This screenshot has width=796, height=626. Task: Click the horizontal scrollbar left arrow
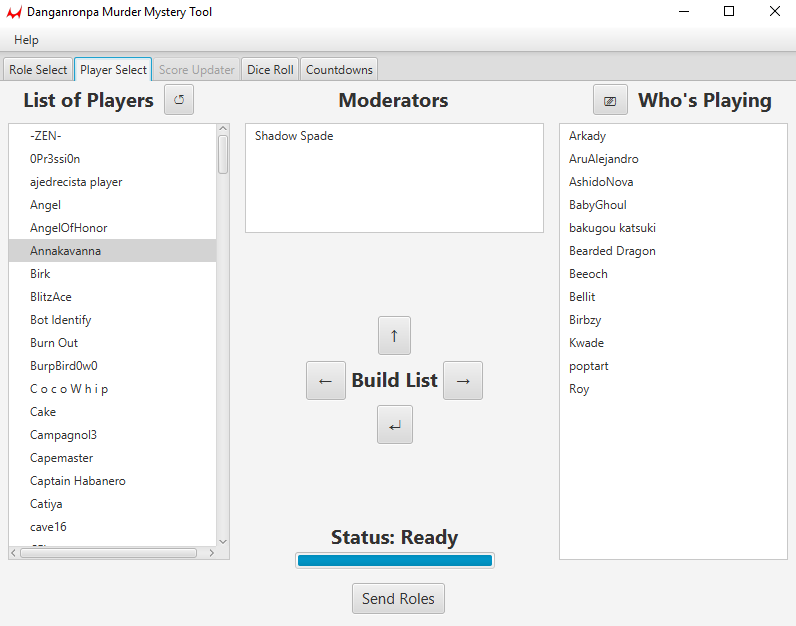(x=14, y=553)
